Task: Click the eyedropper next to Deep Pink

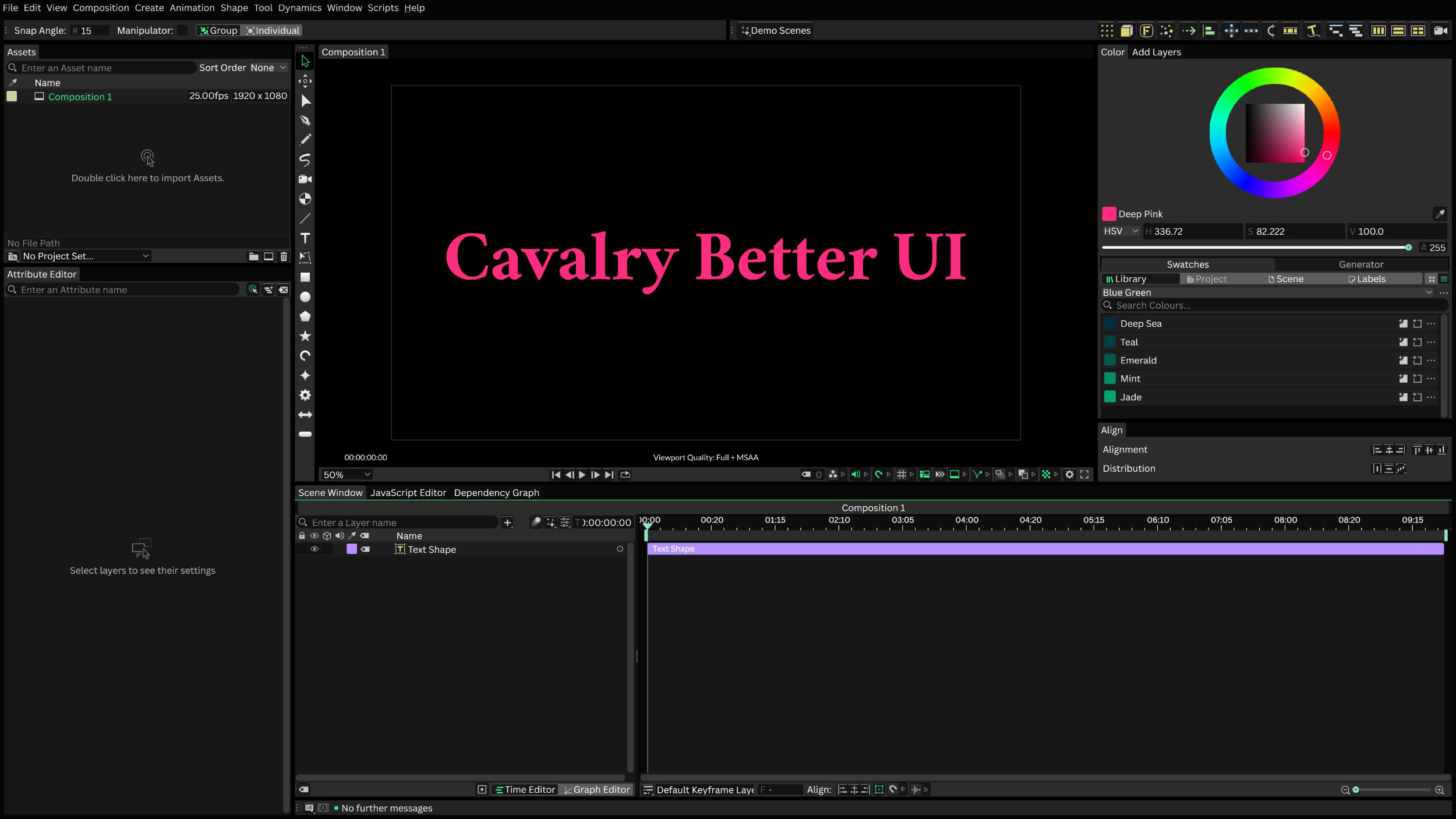Action: click(x=1440, y=214)
